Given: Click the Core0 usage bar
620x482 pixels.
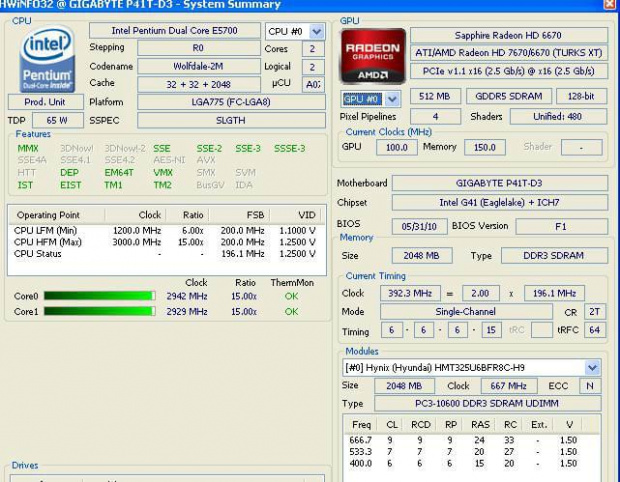Looking at the screenshot, I should click(x=99, y=296).
